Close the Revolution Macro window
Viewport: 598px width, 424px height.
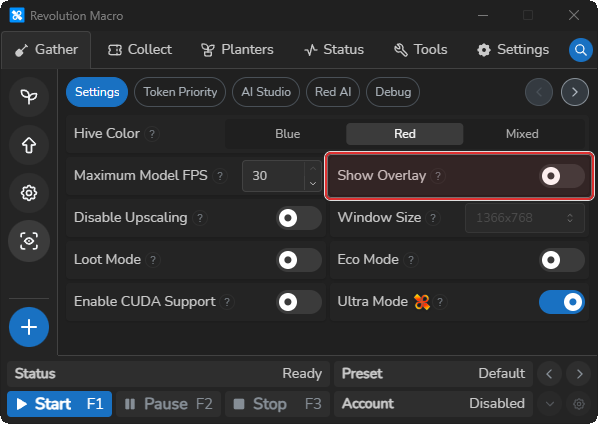[x=574, y=15]
